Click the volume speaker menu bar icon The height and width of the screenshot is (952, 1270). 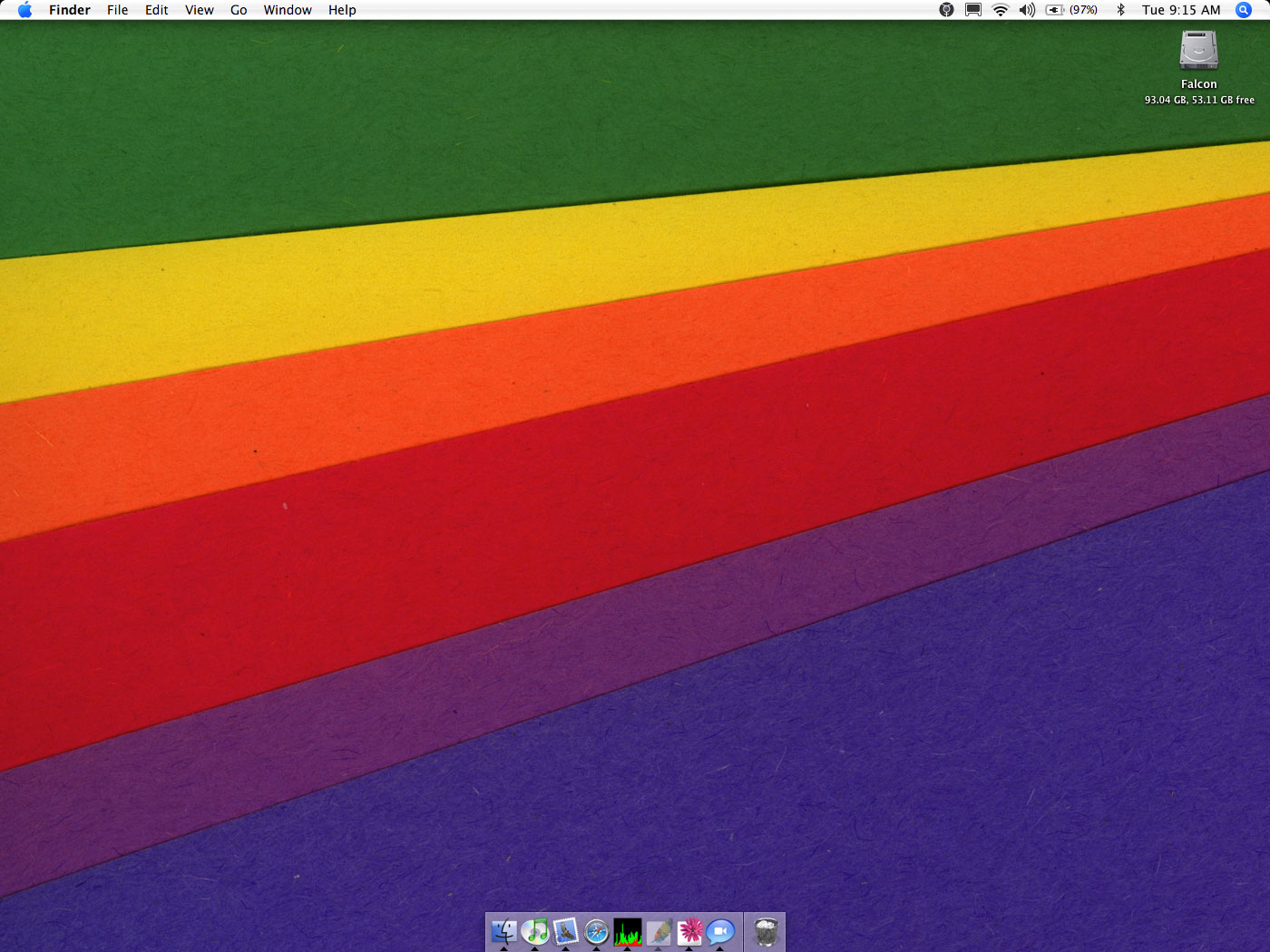click(1027, 10)
